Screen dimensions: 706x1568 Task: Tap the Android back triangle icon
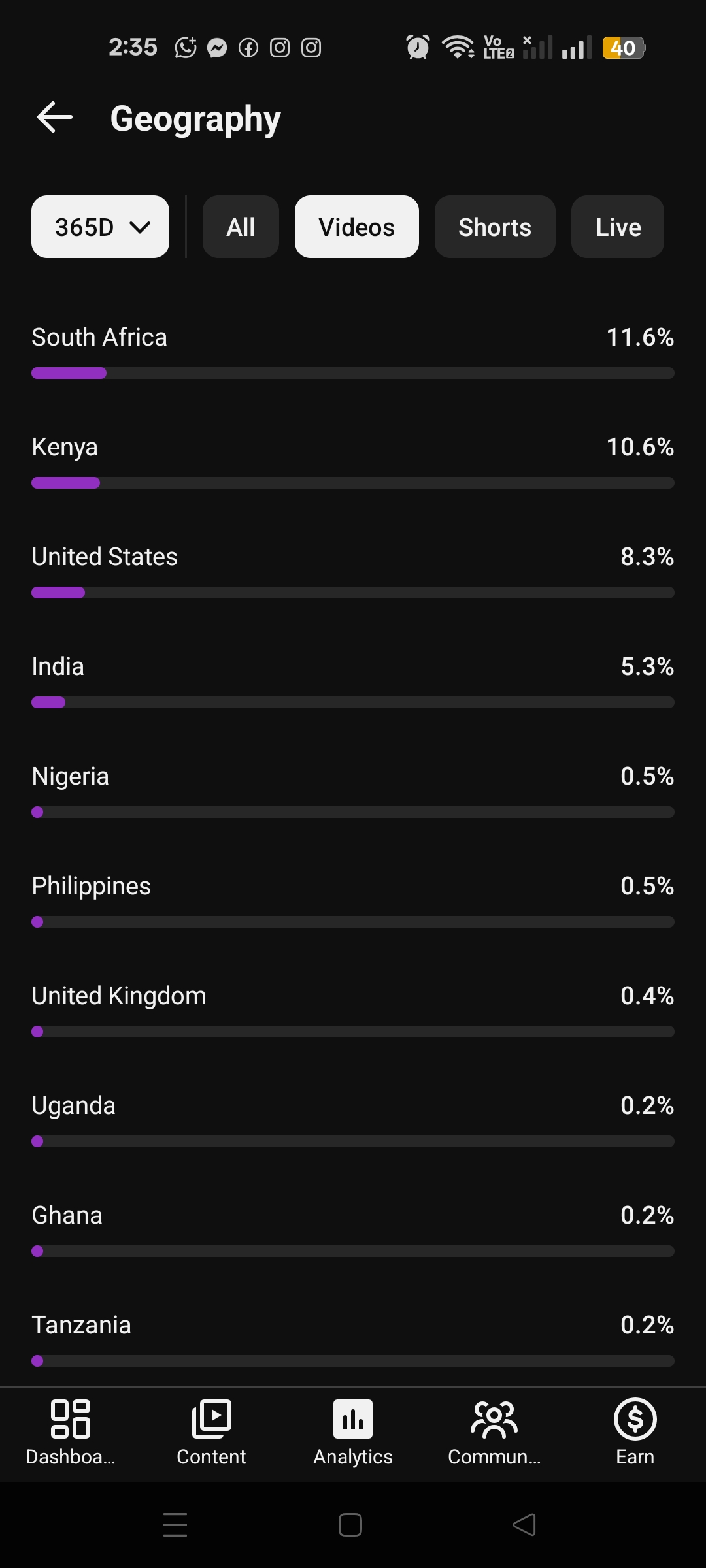pos(524,1525)
